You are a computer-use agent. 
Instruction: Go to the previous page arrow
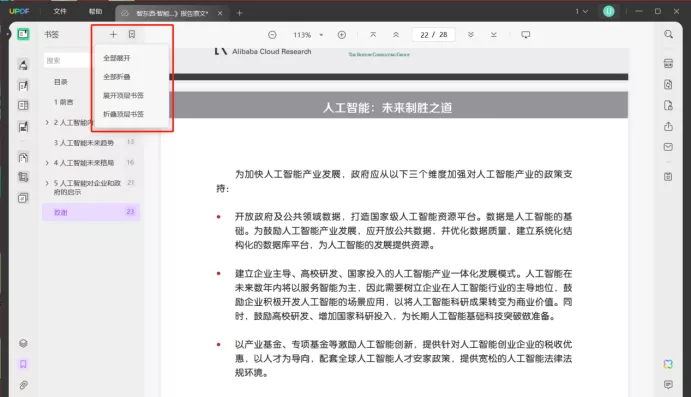point(396,35)
